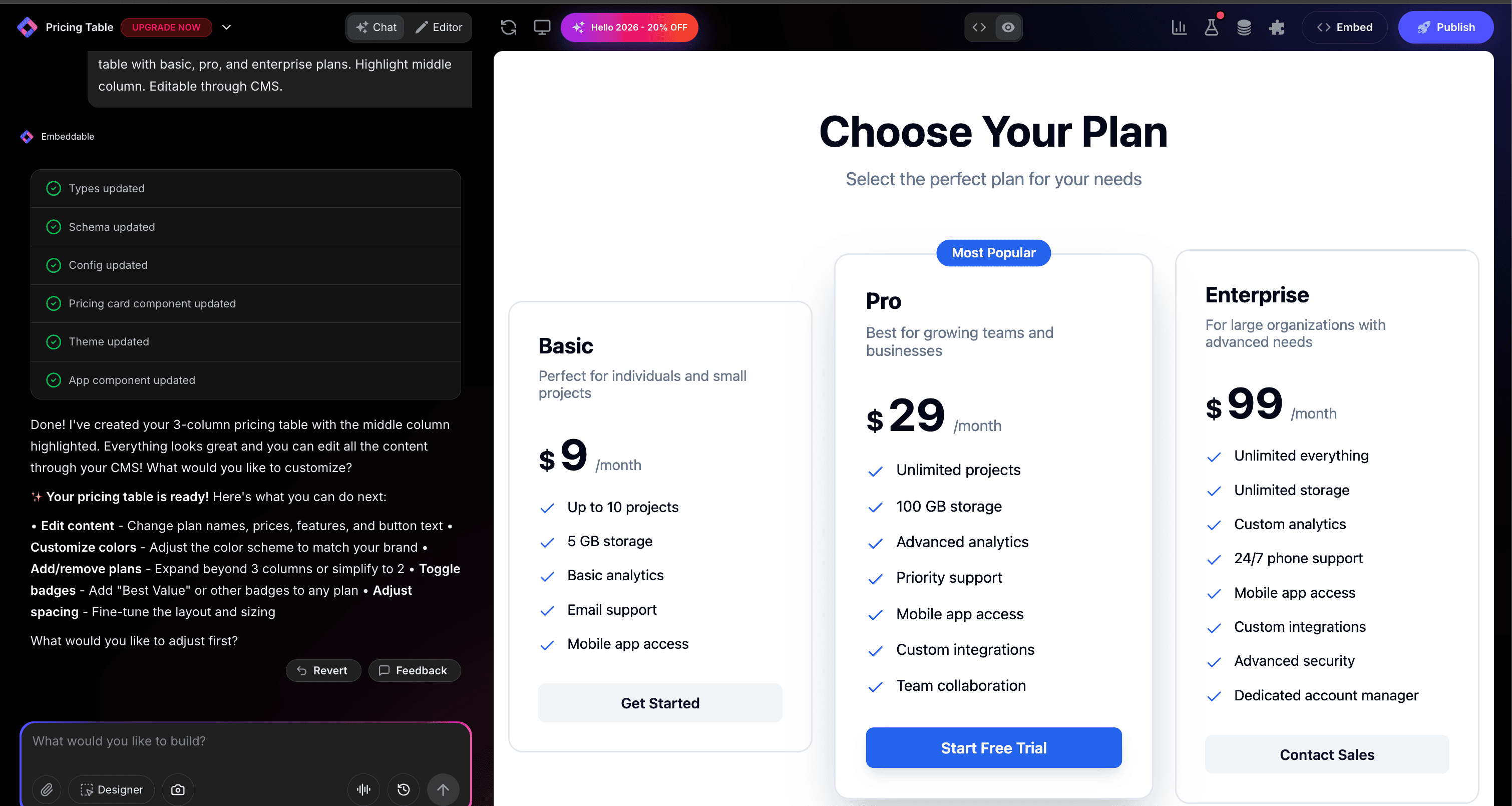Image resolution: width=1512 pixels, height=806 pixels.
Task: Select the desktop monitor preview icon
Action: coord(541,27)
